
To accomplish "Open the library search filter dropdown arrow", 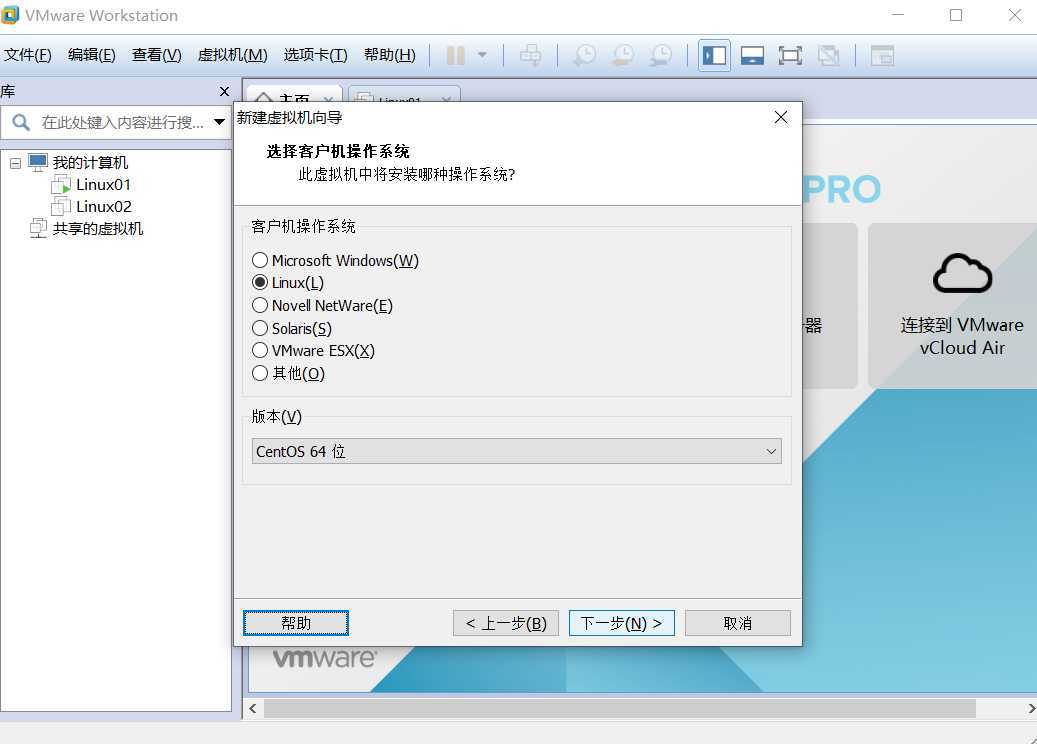I will [x=220, y=122].
